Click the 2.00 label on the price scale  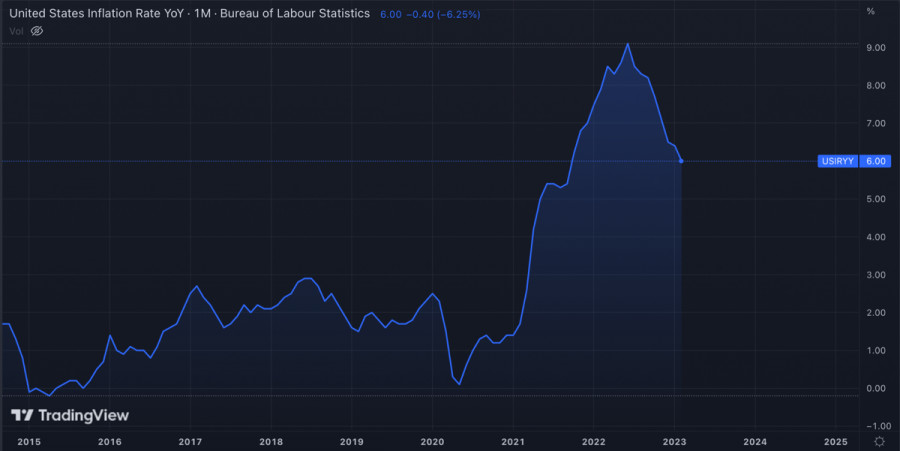click(876, 313)
